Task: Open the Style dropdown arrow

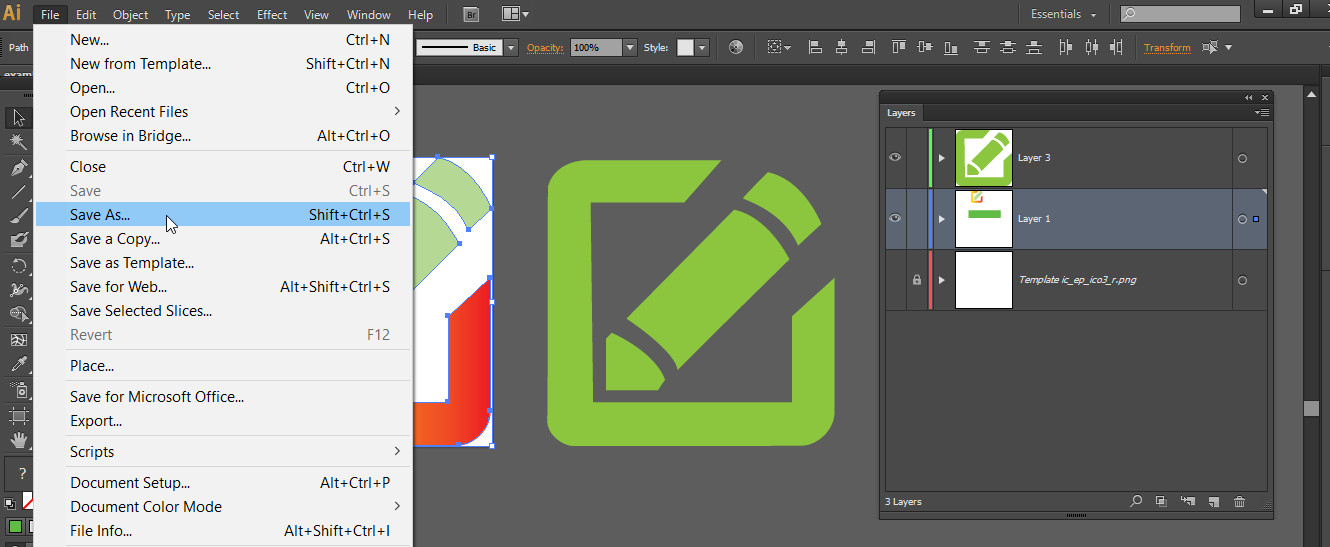Action: coord(702,47)
